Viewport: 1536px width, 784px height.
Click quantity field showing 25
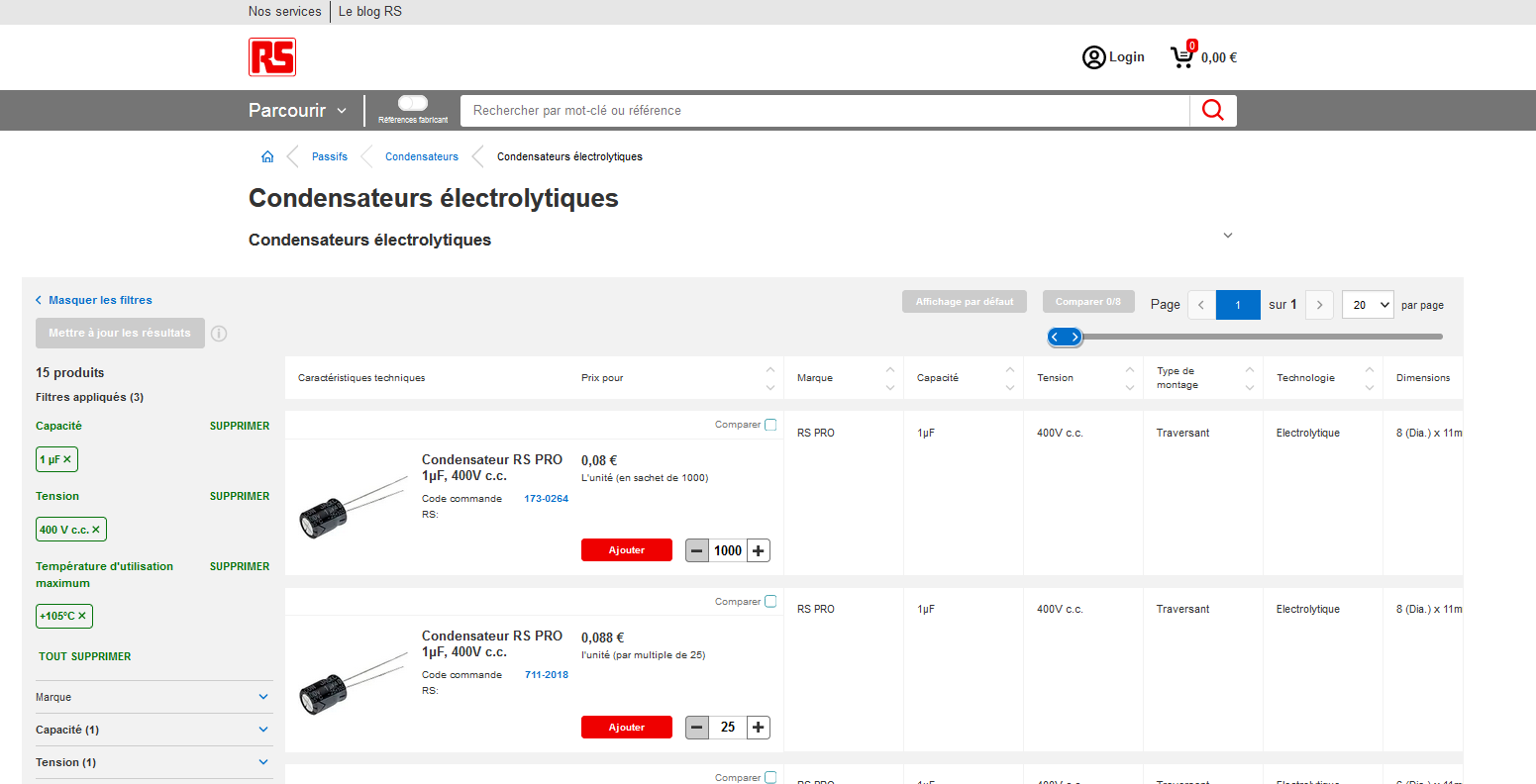coord(728,728)
